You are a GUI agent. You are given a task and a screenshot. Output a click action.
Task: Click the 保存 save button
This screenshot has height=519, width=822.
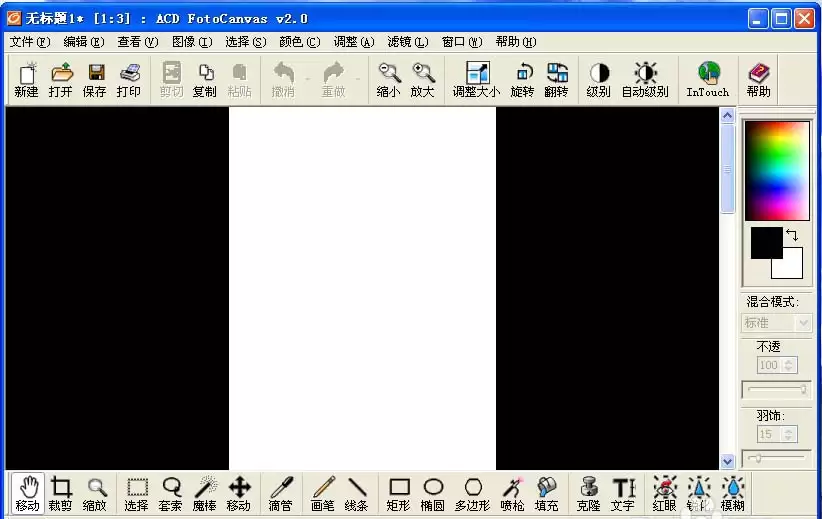(94, 80)
